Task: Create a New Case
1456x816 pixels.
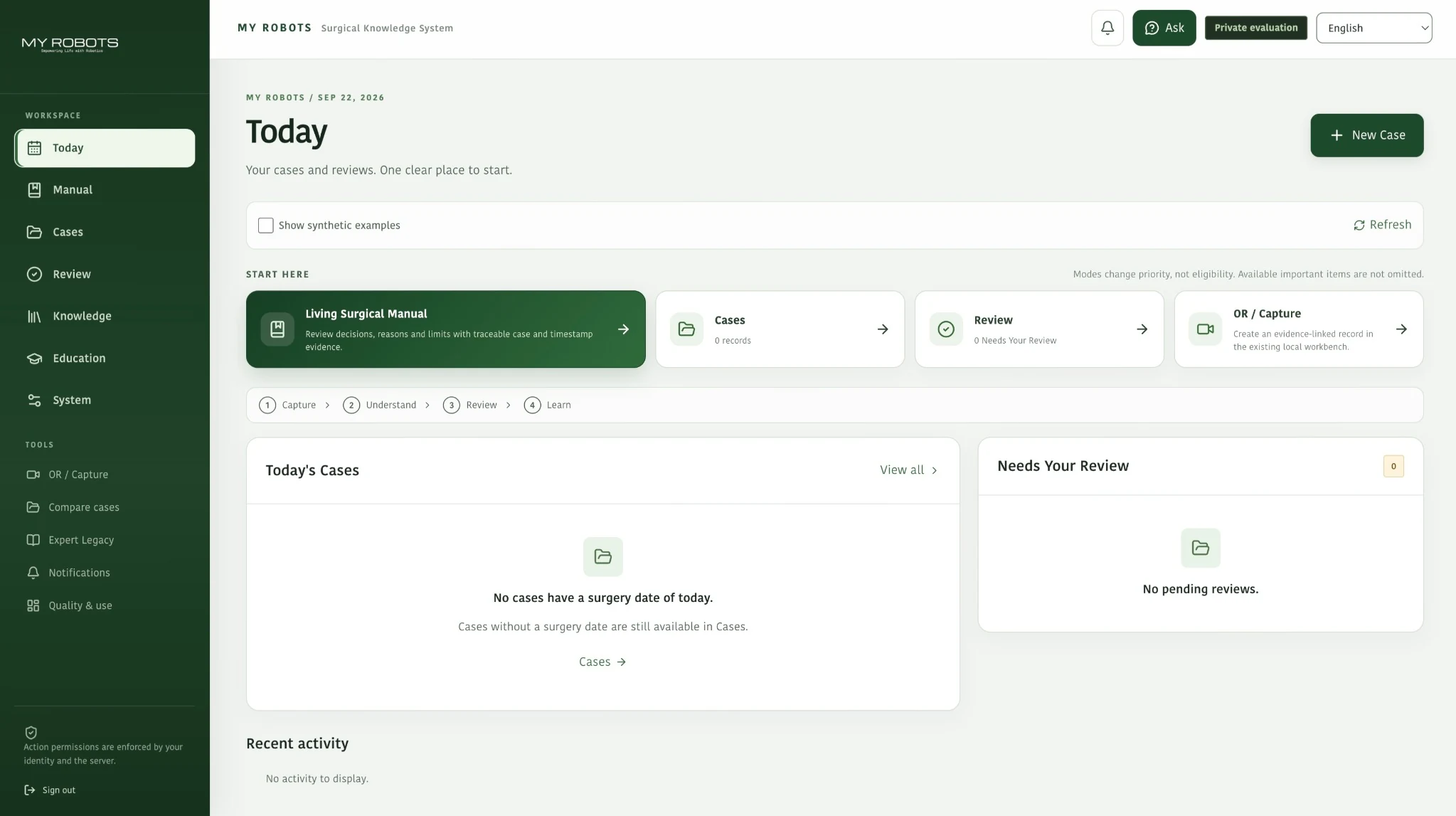Action: [x=1366, y=135]
